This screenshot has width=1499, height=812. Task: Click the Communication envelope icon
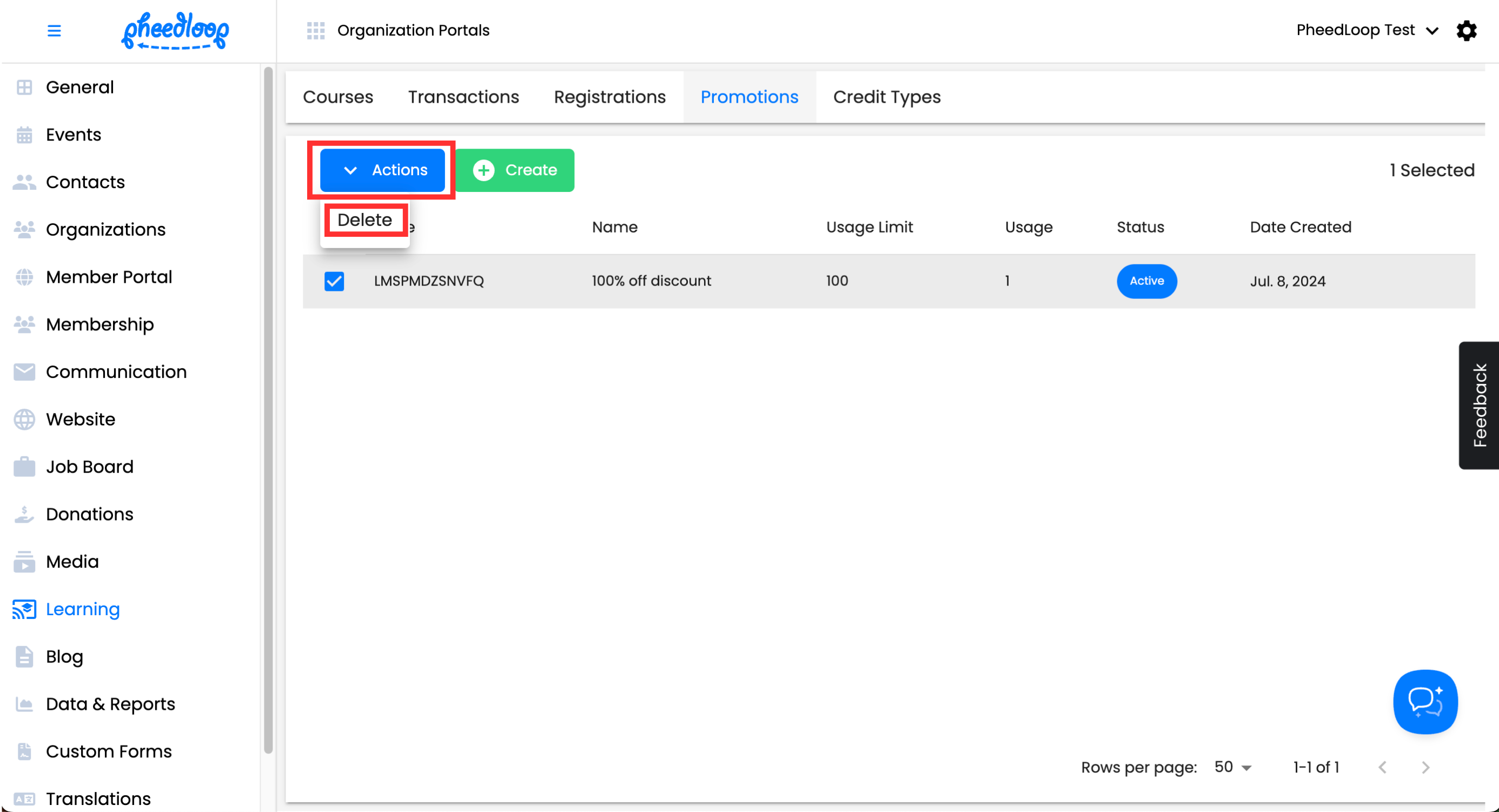pyautogui.click(x=24, y=372)
